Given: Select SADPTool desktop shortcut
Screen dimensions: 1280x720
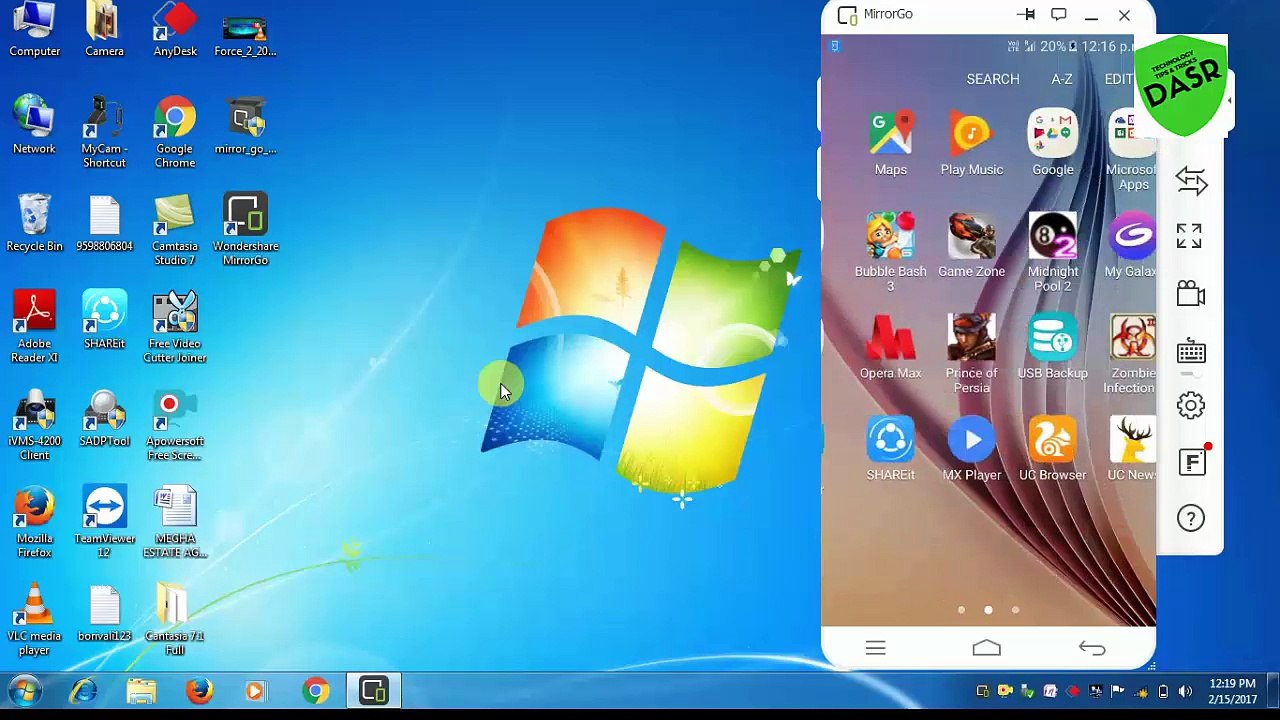Looking at the screenshot, I should 104,417.
